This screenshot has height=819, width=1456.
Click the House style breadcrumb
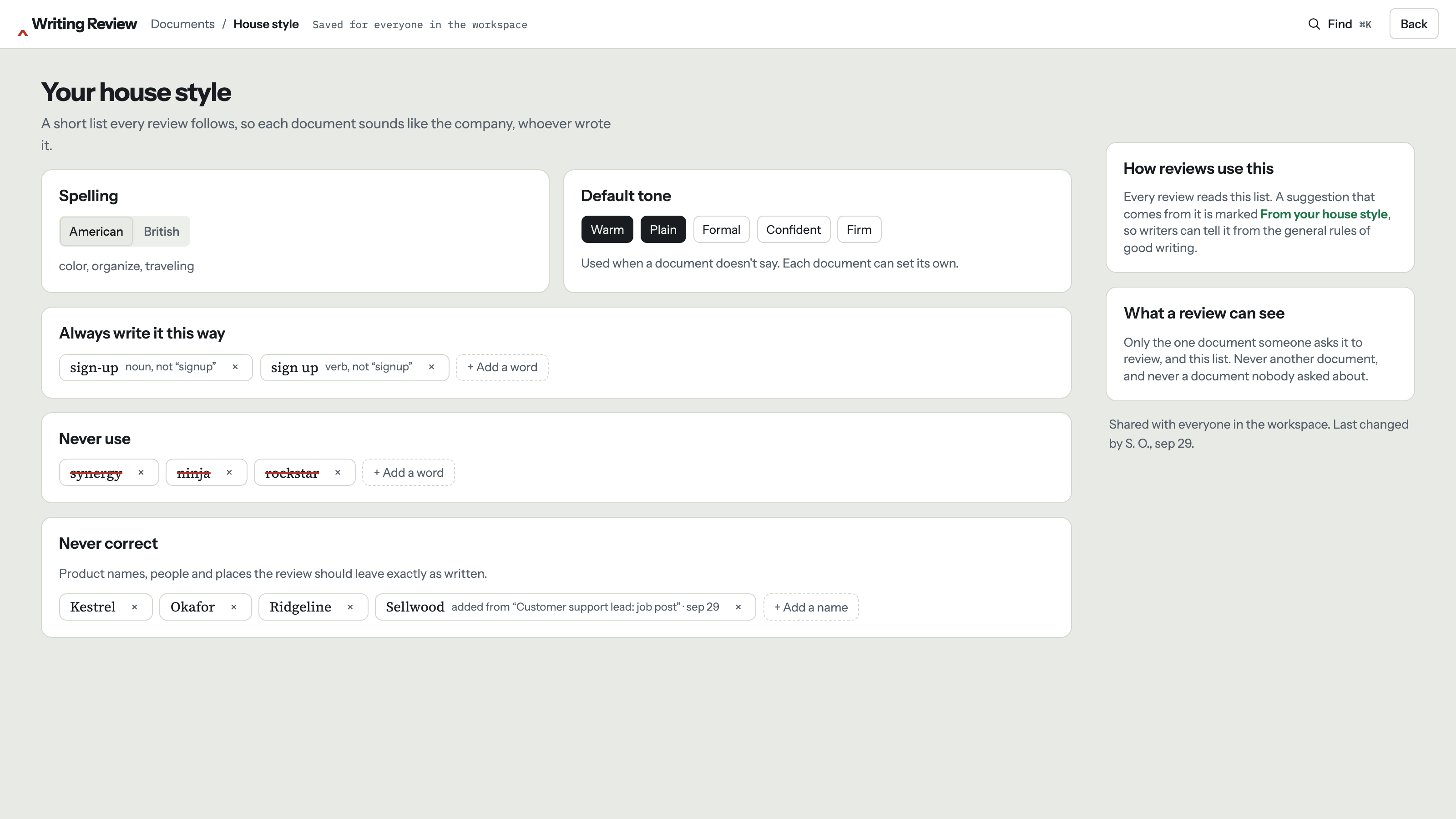pos(266,24)
